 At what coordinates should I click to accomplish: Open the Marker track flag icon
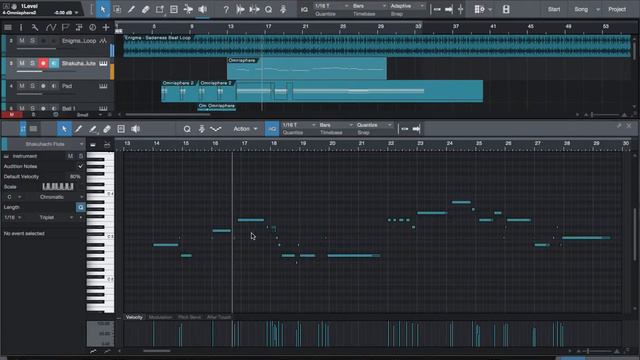pos(65,28)
